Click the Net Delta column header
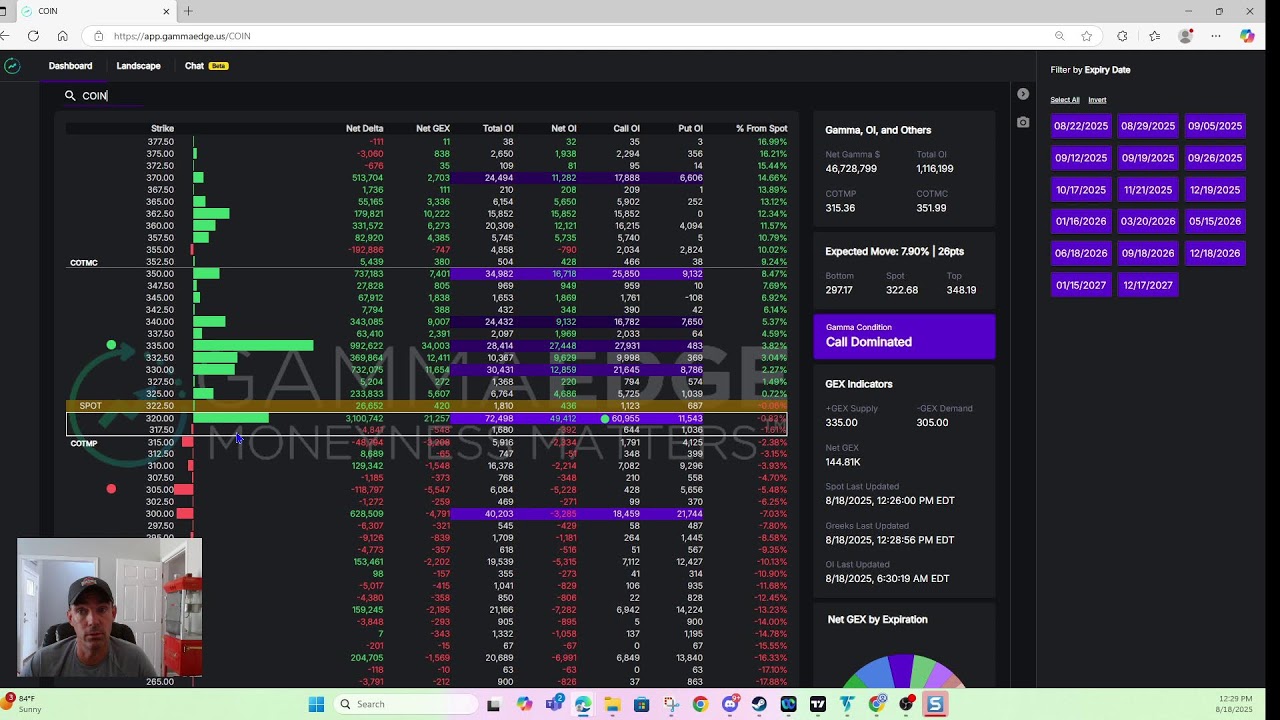The image size is (1280, 720). 364,129
